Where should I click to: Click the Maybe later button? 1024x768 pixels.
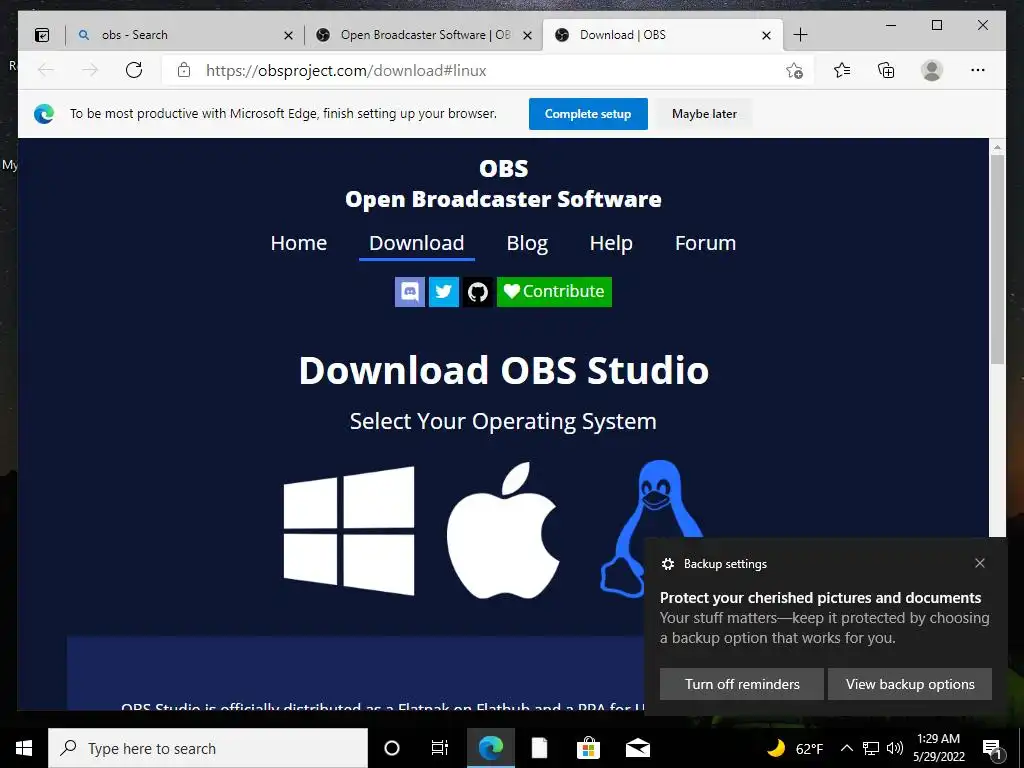pos(704,114)
